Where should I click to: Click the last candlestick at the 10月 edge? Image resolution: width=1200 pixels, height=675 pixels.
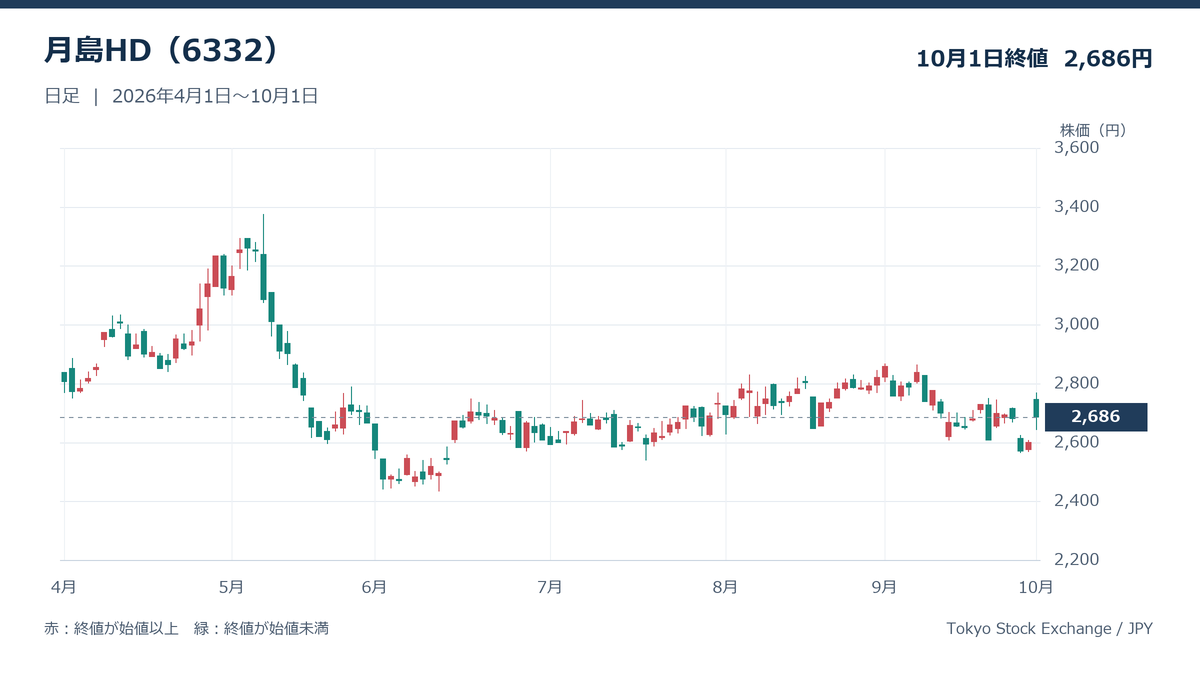1036,412
